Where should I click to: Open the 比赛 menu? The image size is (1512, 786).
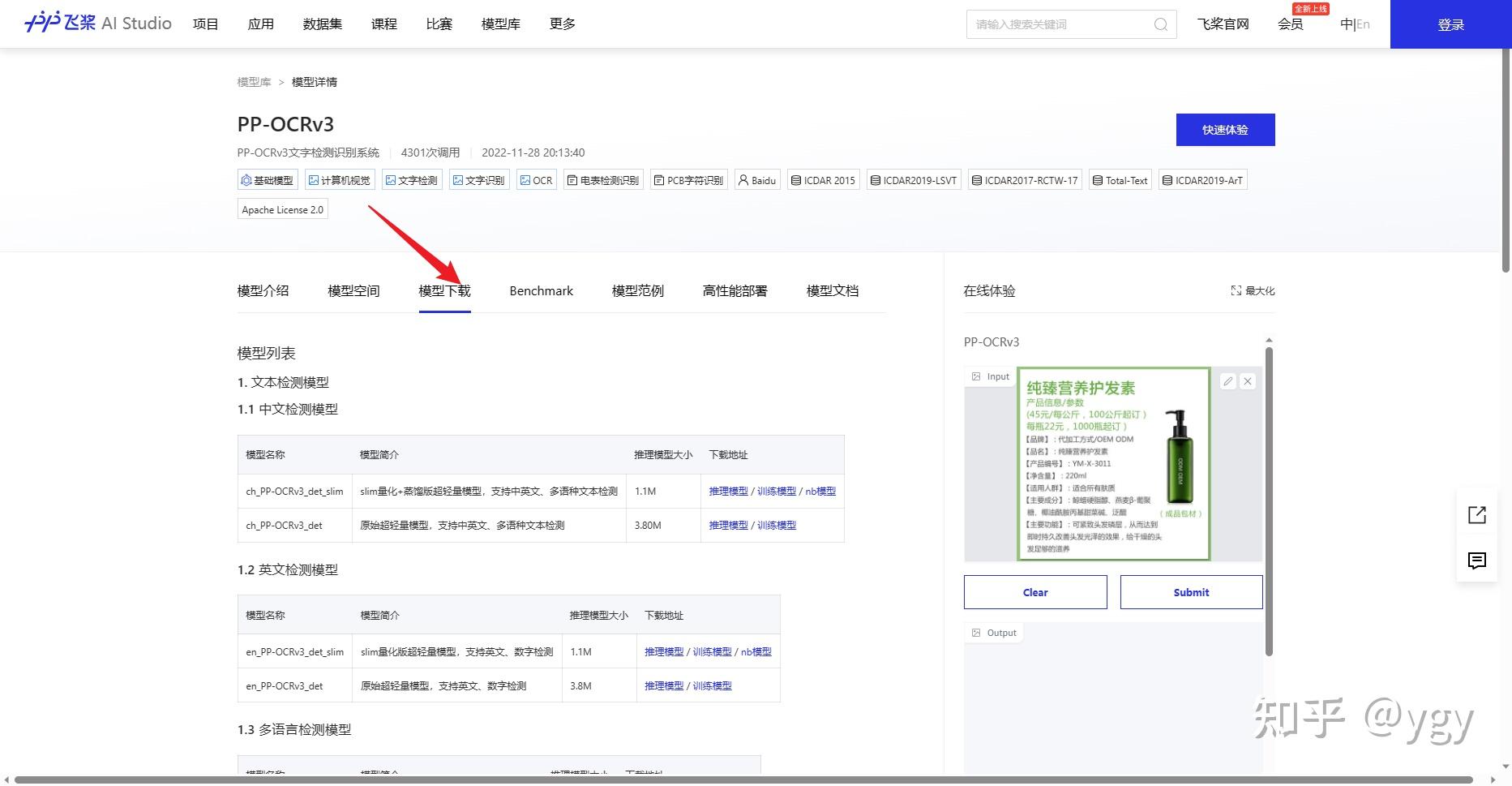click(x=439, y=24)
